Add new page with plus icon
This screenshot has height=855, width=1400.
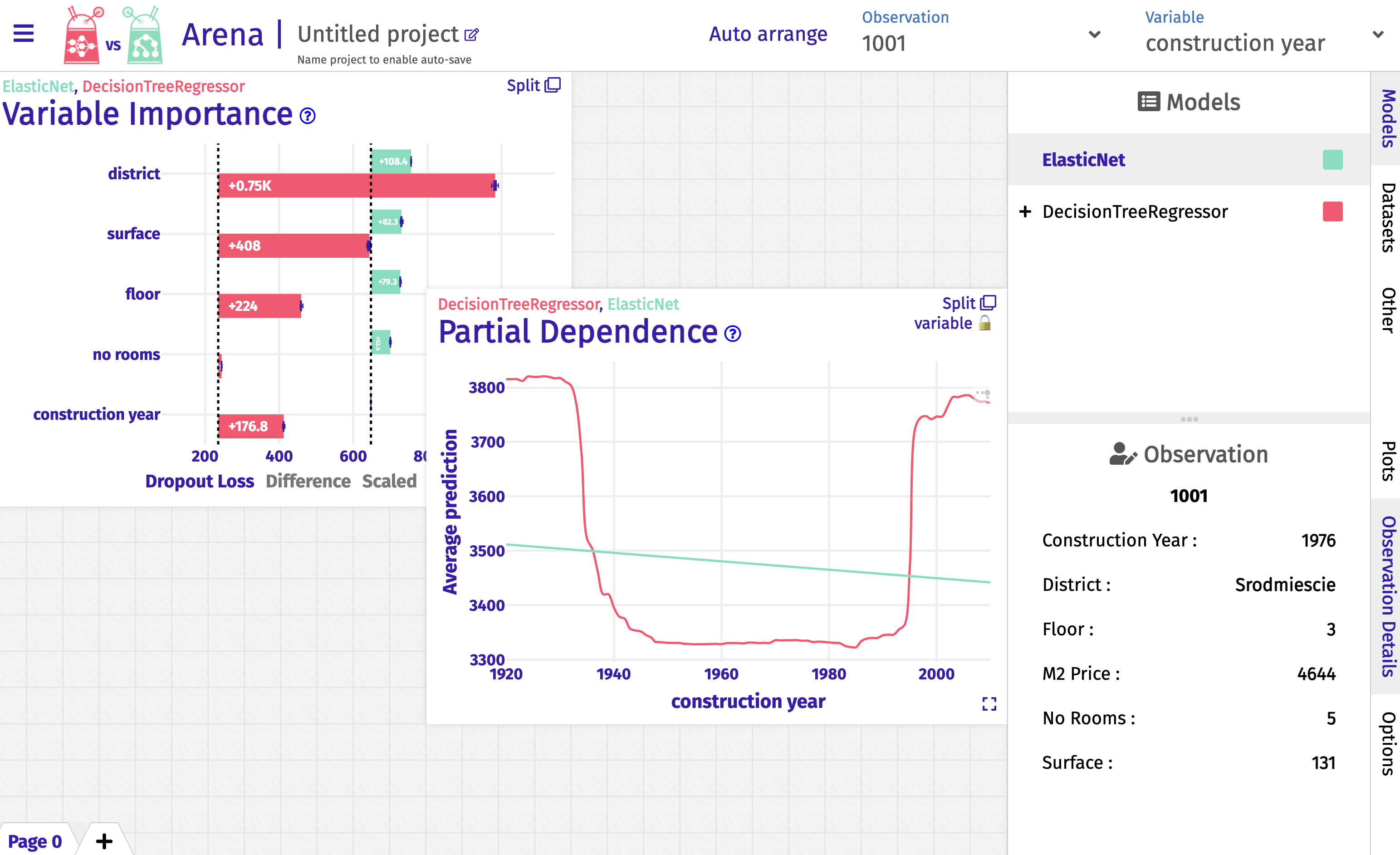pyautogui.click(x=104, y=841)
